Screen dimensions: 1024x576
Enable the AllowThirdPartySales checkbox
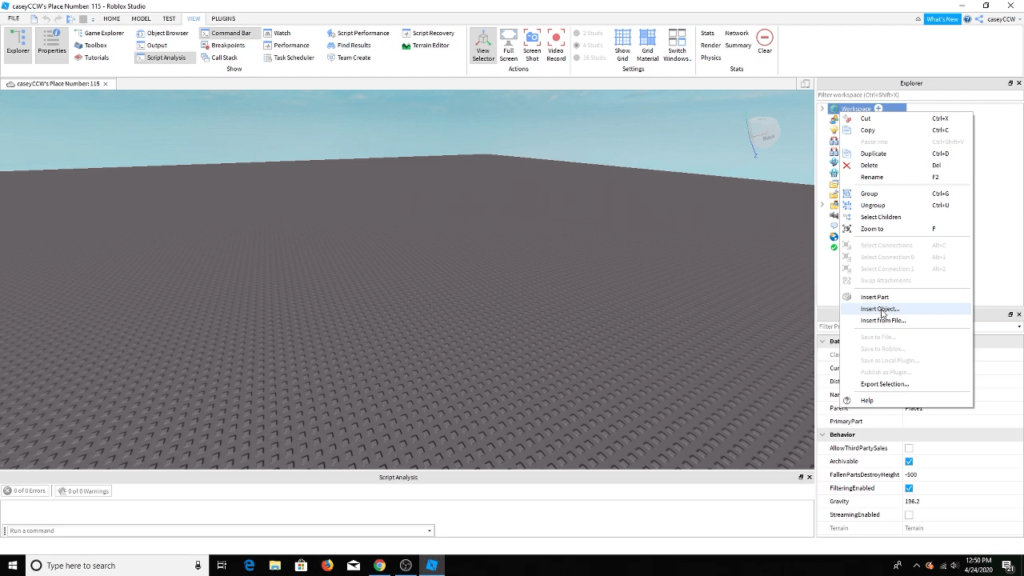click(x=909, y=448)
